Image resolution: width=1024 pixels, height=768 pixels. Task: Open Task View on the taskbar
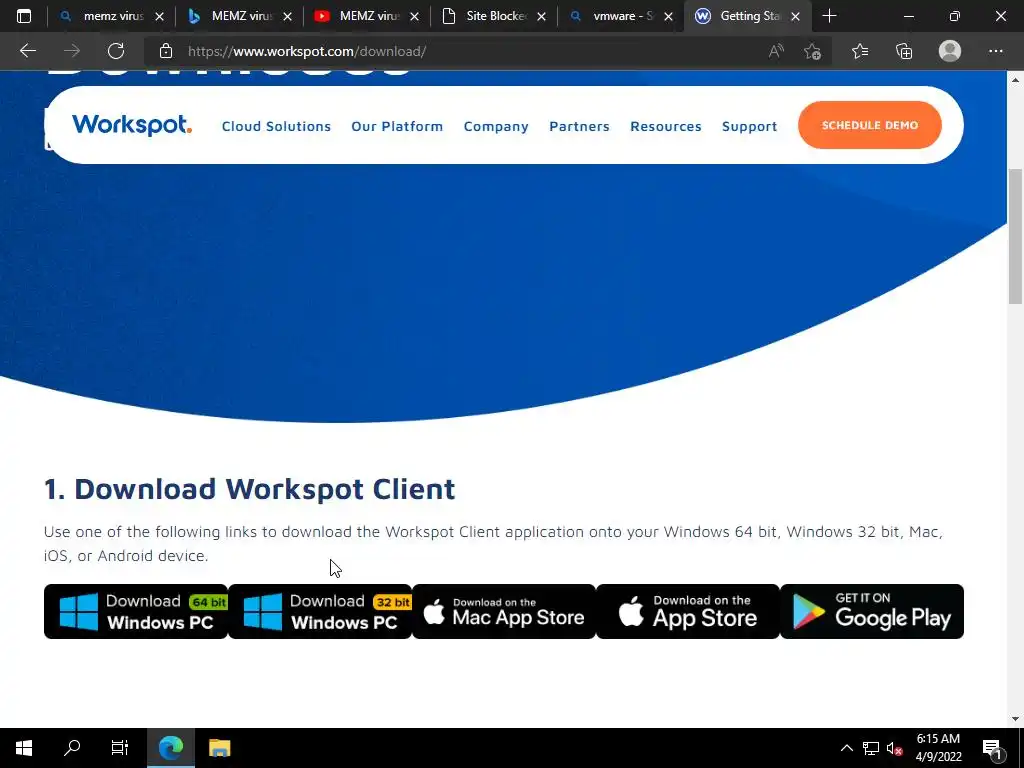coord(120,748)
